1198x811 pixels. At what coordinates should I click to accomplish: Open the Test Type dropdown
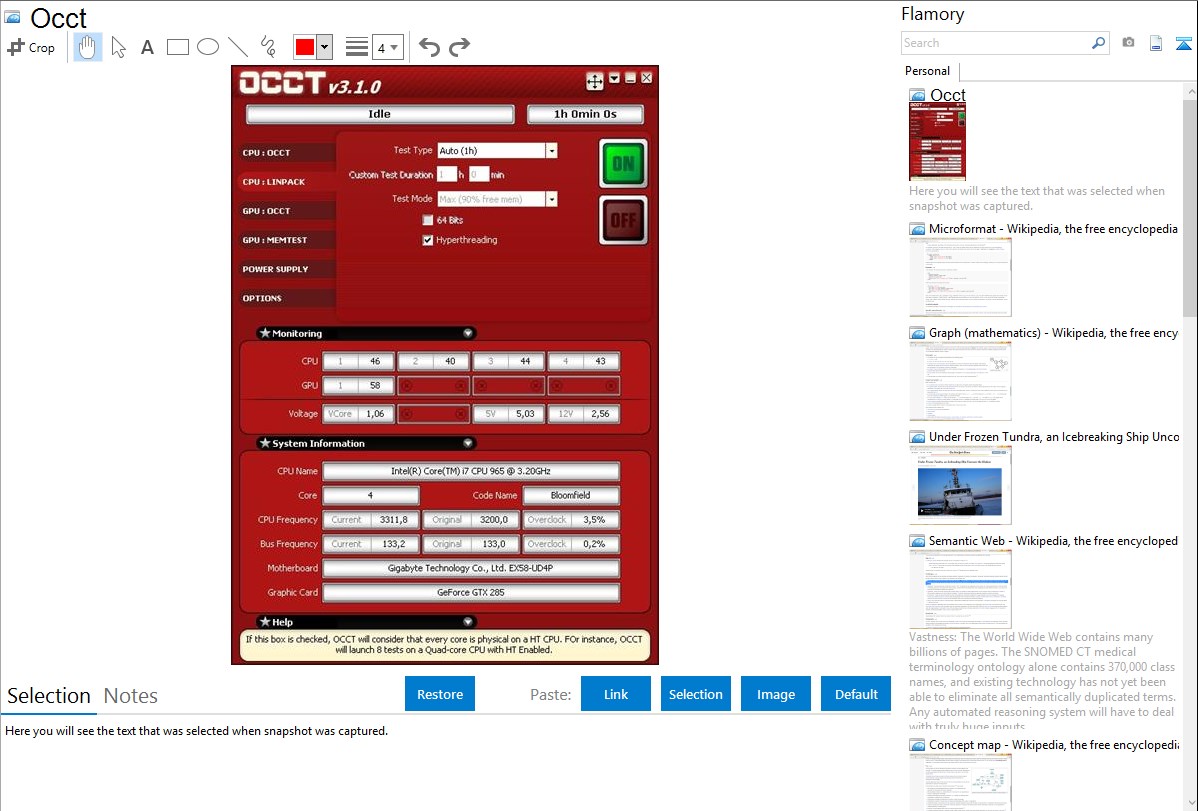[x=551, y=151]
